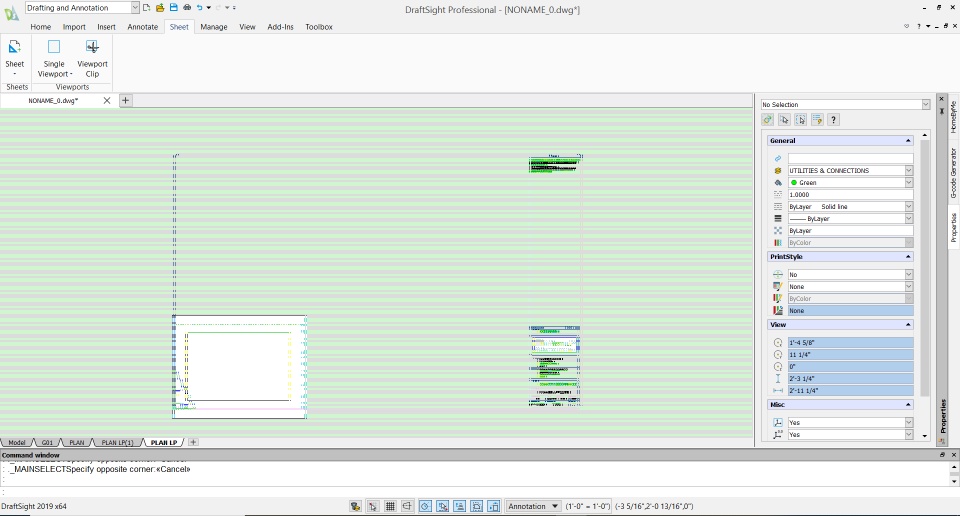Image resolution: width=960 pixels, height=516 pixels.
Task: Toggle the last highlighted status bar button
Action: 493,506
